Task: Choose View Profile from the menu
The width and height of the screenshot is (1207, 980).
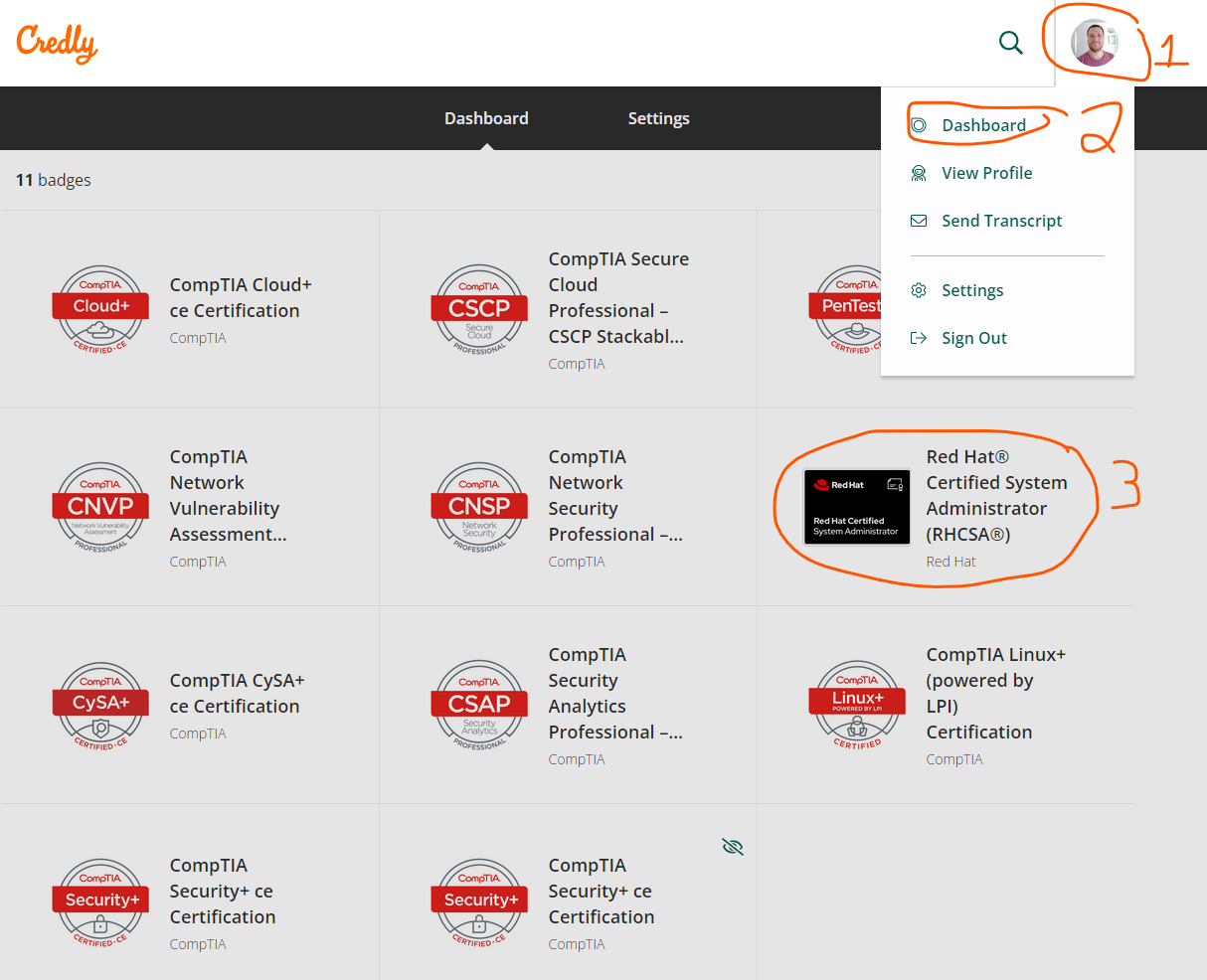Action: [986, 173]
